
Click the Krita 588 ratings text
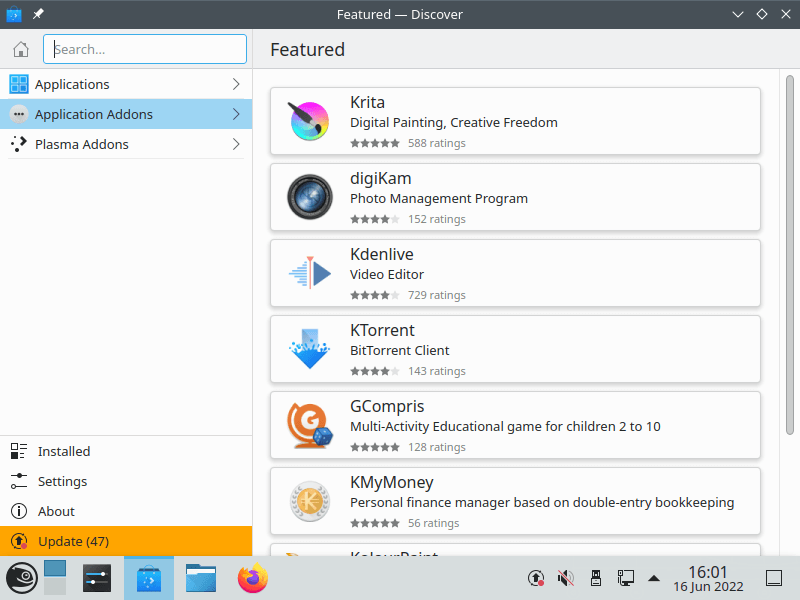click(x=437, y=143)
